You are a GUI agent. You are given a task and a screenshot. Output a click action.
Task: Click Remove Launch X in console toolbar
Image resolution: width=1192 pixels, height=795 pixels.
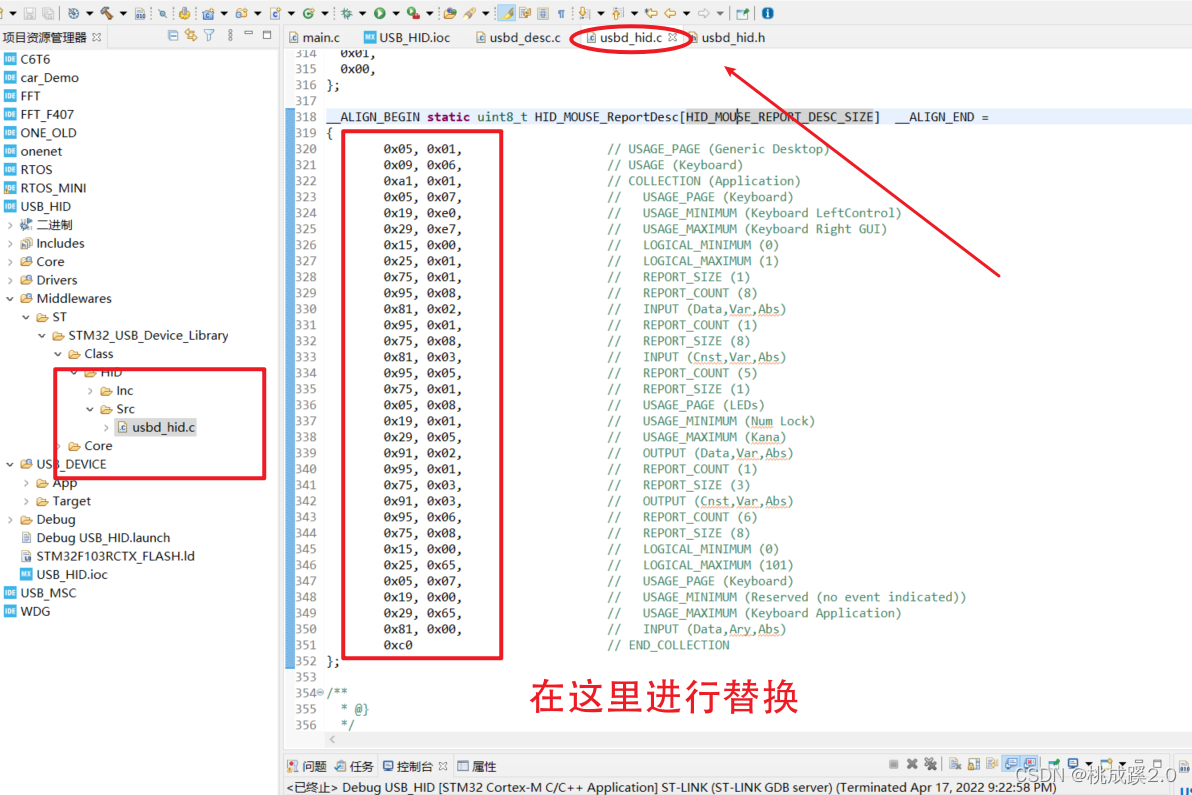912,764
